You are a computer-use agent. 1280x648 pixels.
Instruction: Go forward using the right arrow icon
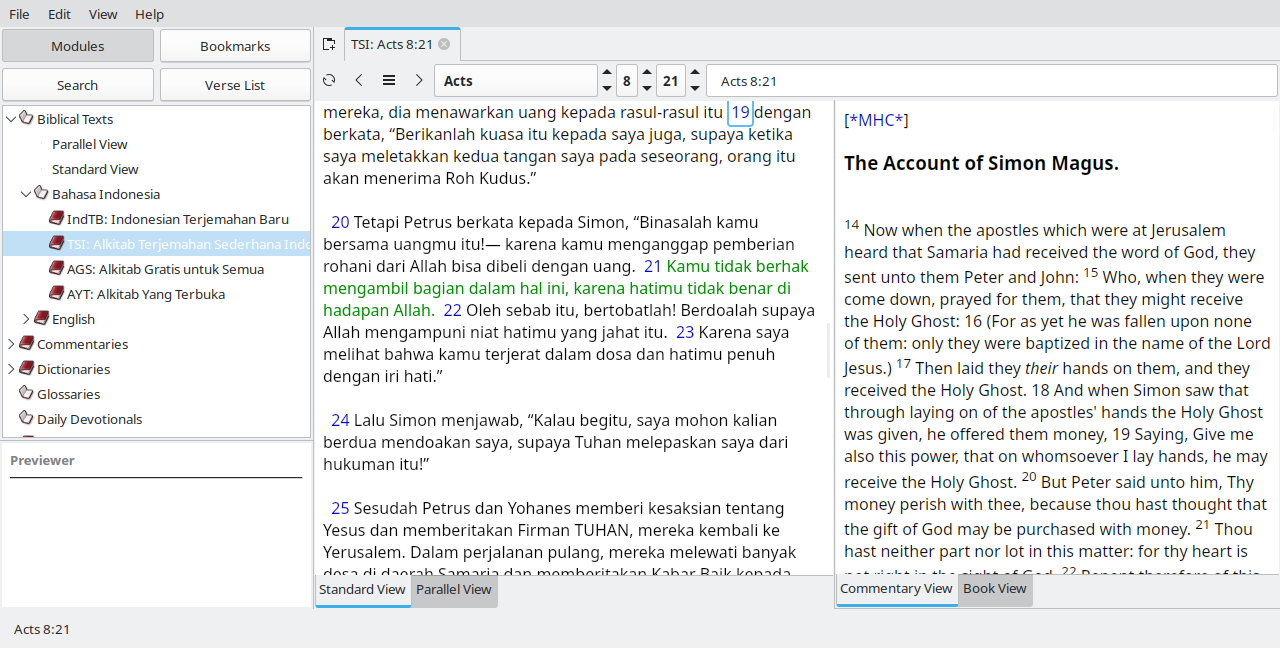click(419, 81)
